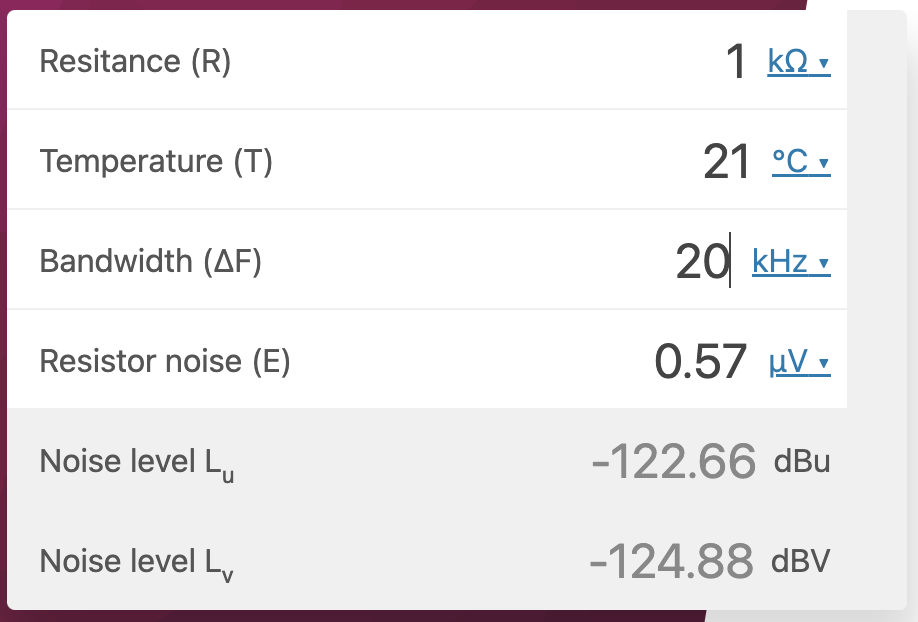Open the kHz bandwidth unit dropdown

point(791,261)
